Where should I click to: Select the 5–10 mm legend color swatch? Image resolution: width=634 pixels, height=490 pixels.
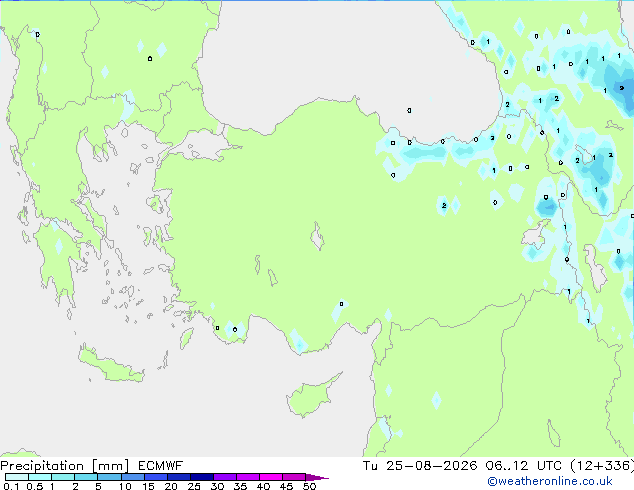109,477
